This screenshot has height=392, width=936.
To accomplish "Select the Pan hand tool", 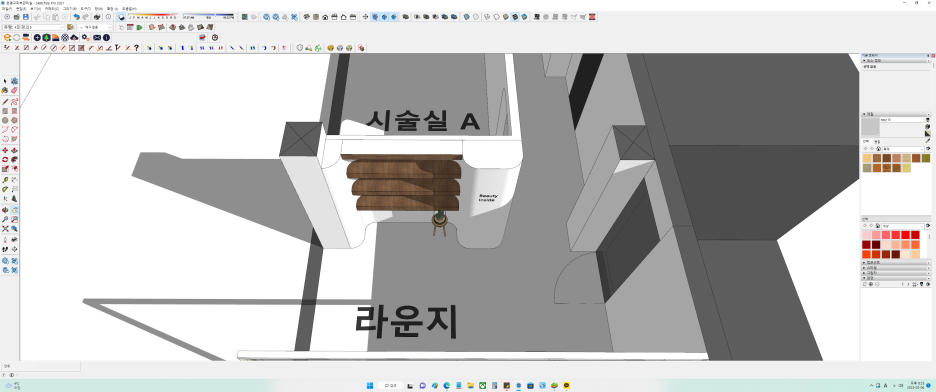I will (14, 209).
